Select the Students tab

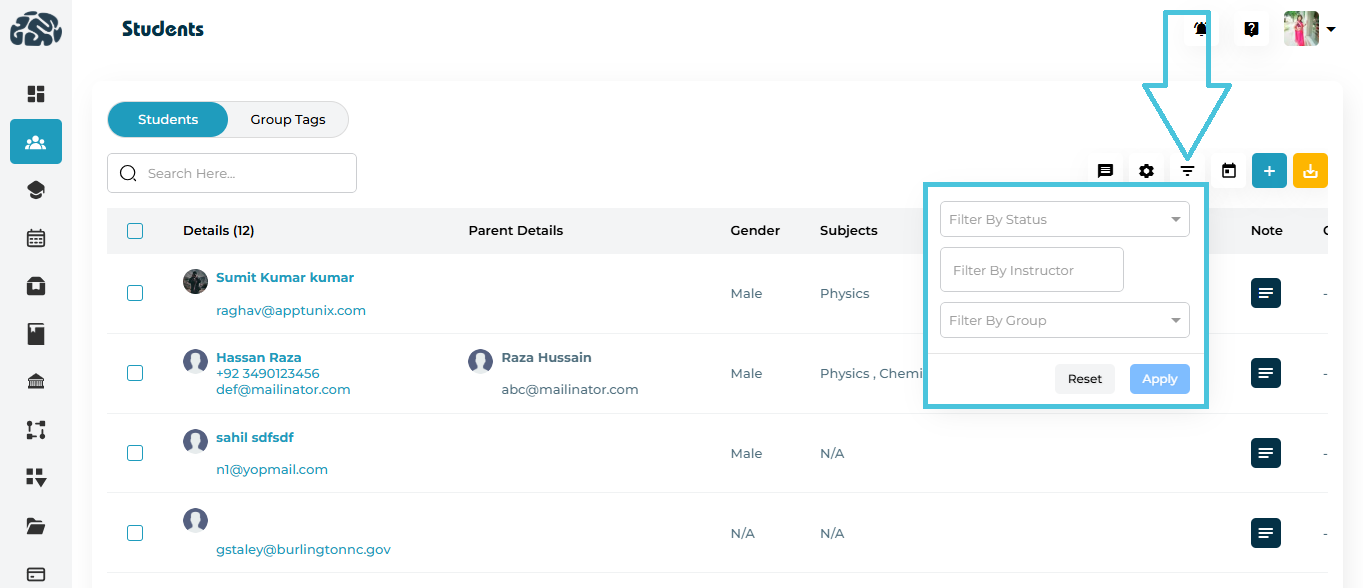[168, 120]
